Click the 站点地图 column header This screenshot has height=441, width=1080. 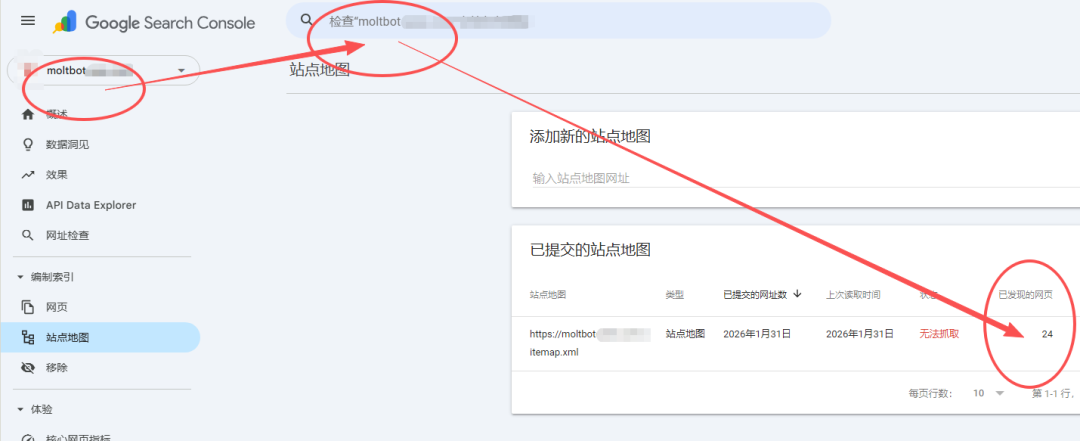[x=548, y=294]
